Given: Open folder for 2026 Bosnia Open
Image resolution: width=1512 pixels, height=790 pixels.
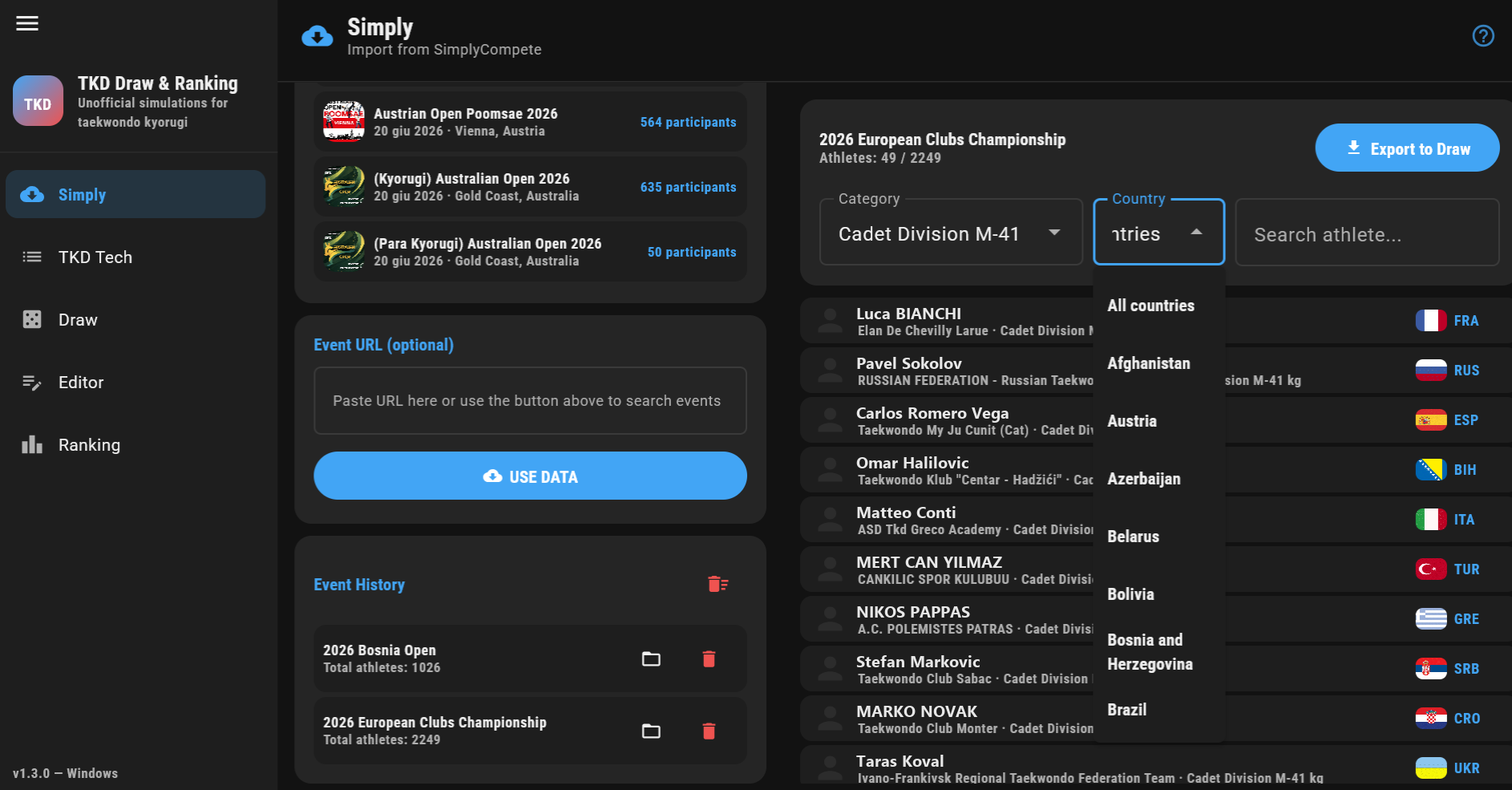Looking at the screenshot, I should point(651,659).
